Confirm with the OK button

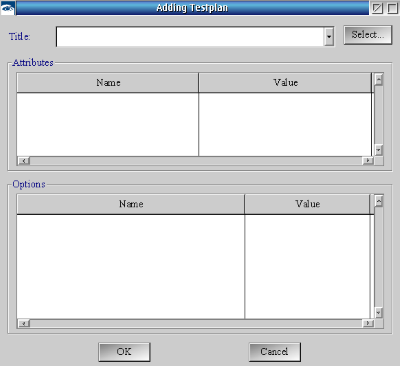click(124, 352)
